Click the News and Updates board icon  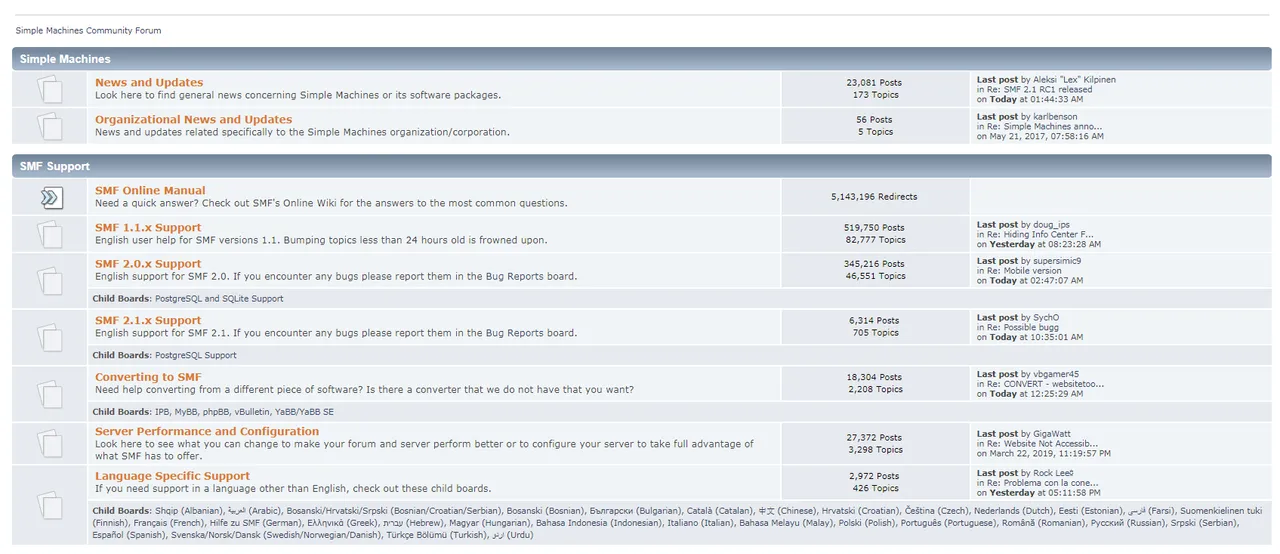(x=50, y=89)
